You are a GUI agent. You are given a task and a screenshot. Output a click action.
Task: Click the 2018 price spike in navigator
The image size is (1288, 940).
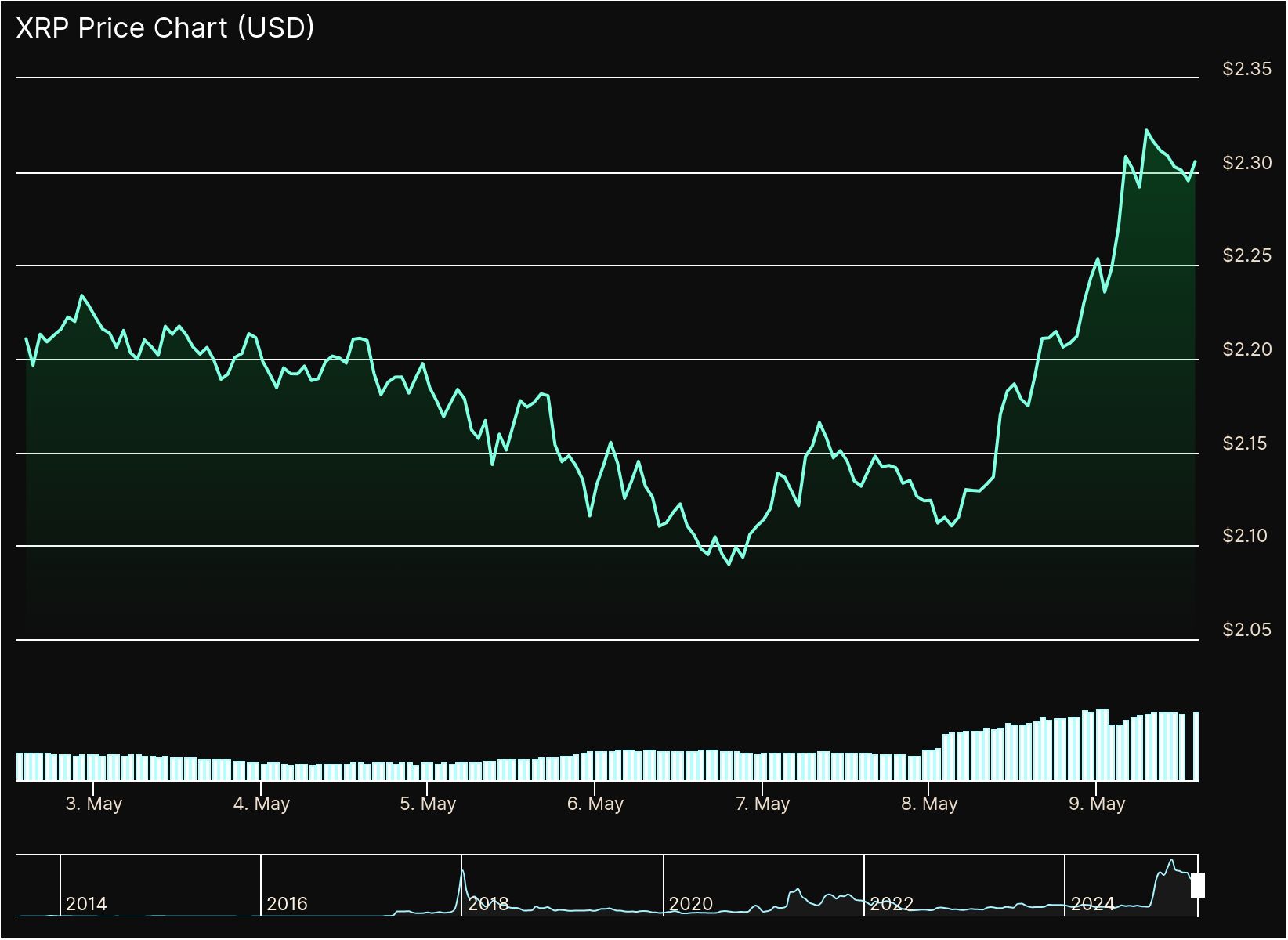coord(462,872)
